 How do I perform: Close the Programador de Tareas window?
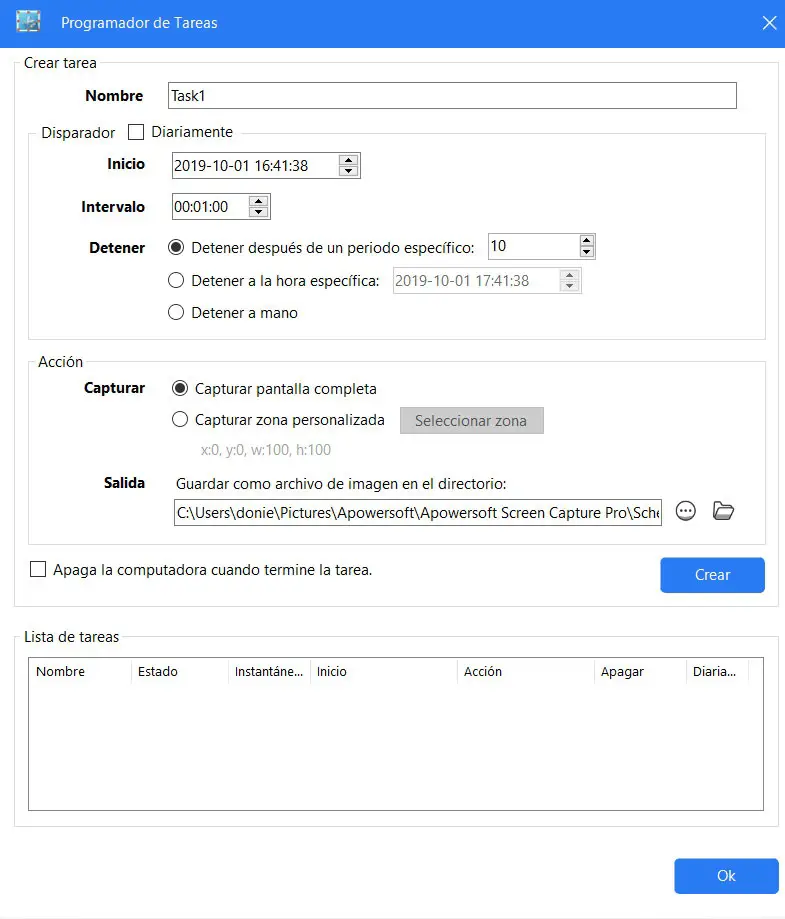(769, 23)
